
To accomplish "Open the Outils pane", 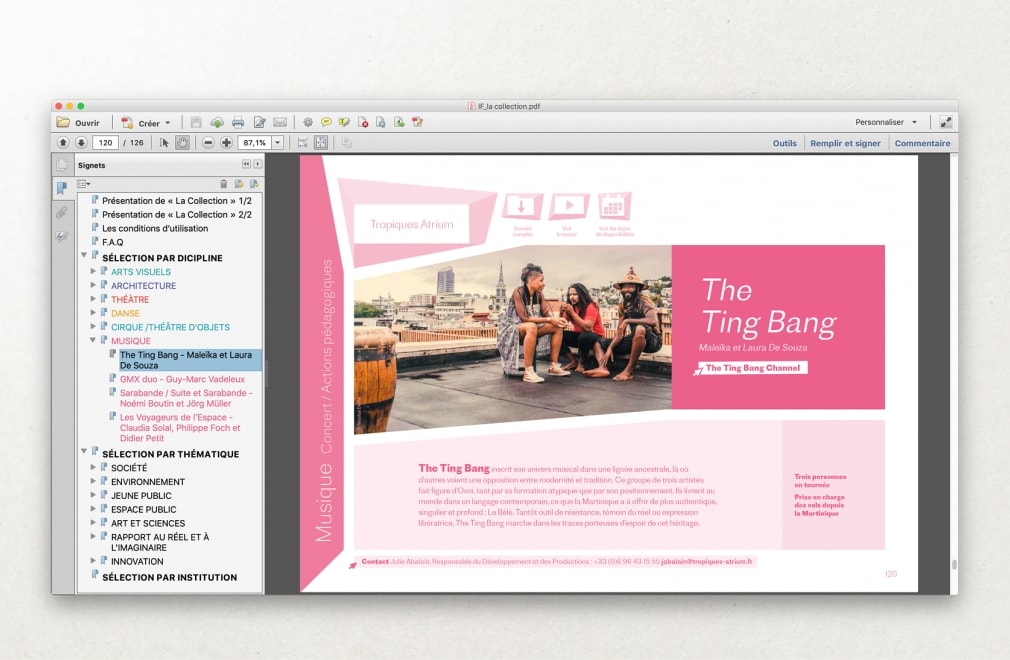I will (x=784, y=143).
